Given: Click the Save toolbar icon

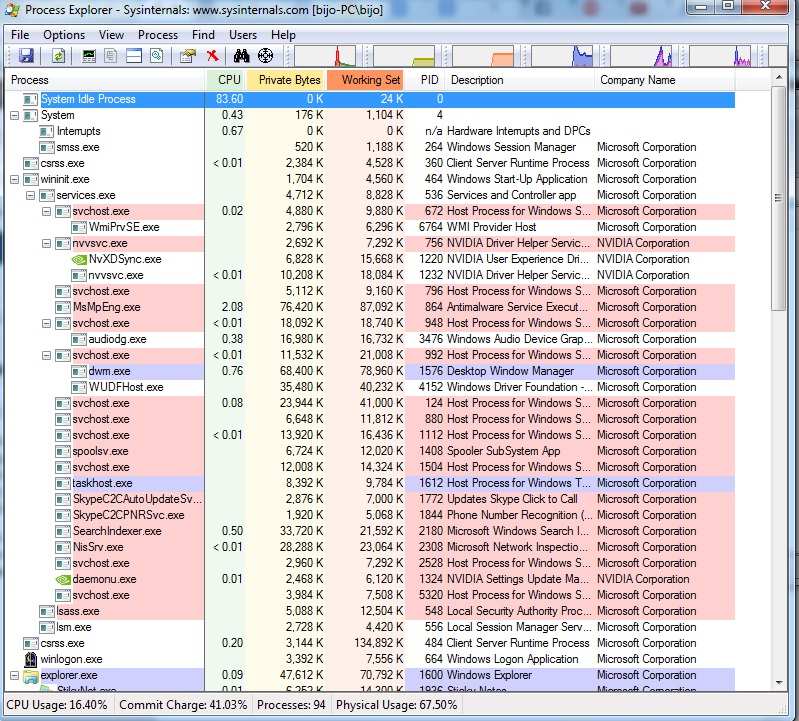Looking at the screenshot, I should [26, 56].
